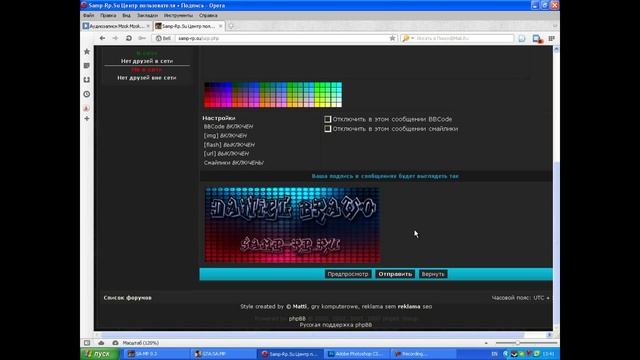Image resolution: width=640 pixels, height=360 pixels.
Task: Open the reklama link in footer
Action: pyautogui.click(x=409, y=307)
